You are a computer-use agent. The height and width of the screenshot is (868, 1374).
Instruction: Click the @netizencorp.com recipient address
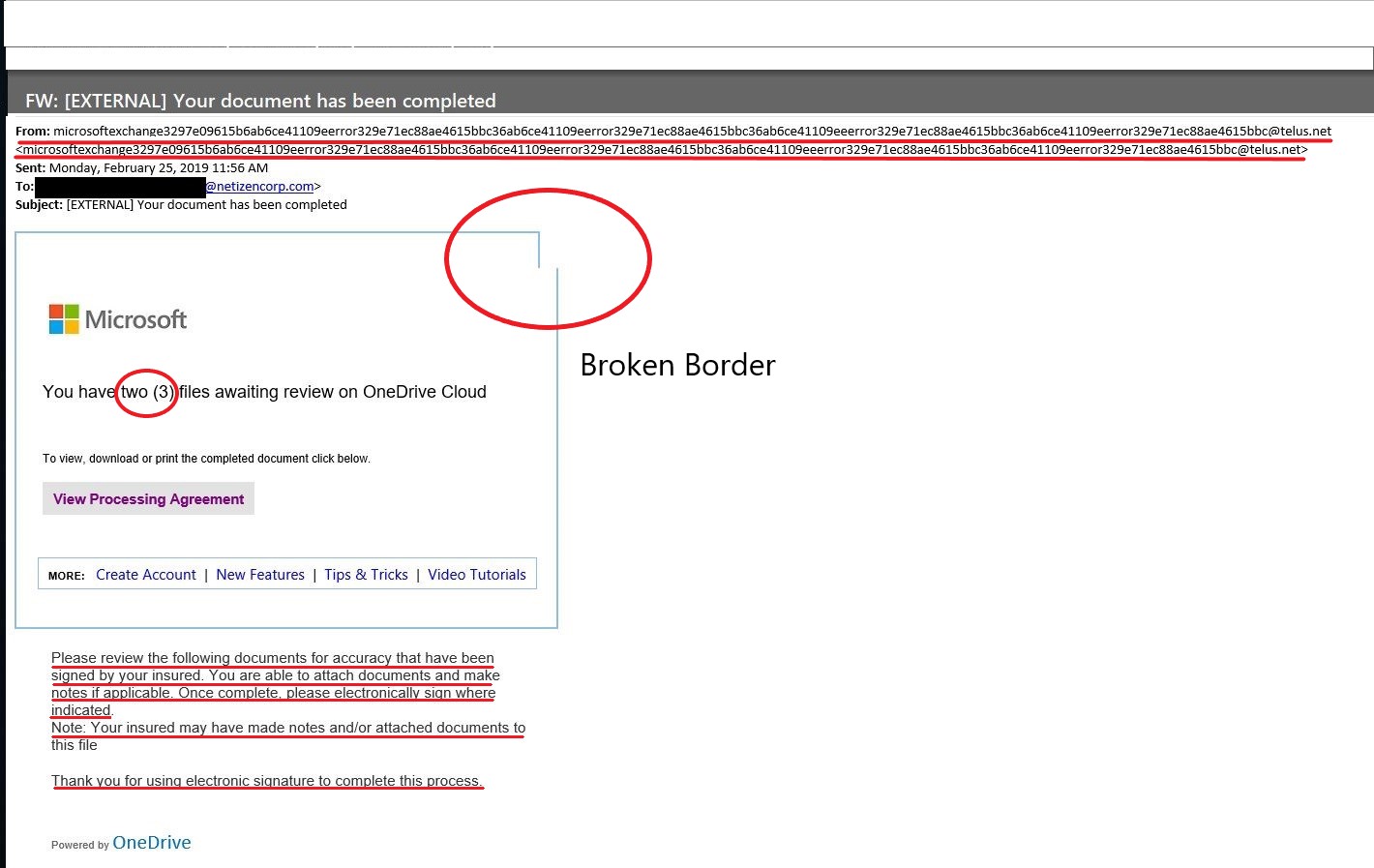pyautogui.click(x=260, y=187)
